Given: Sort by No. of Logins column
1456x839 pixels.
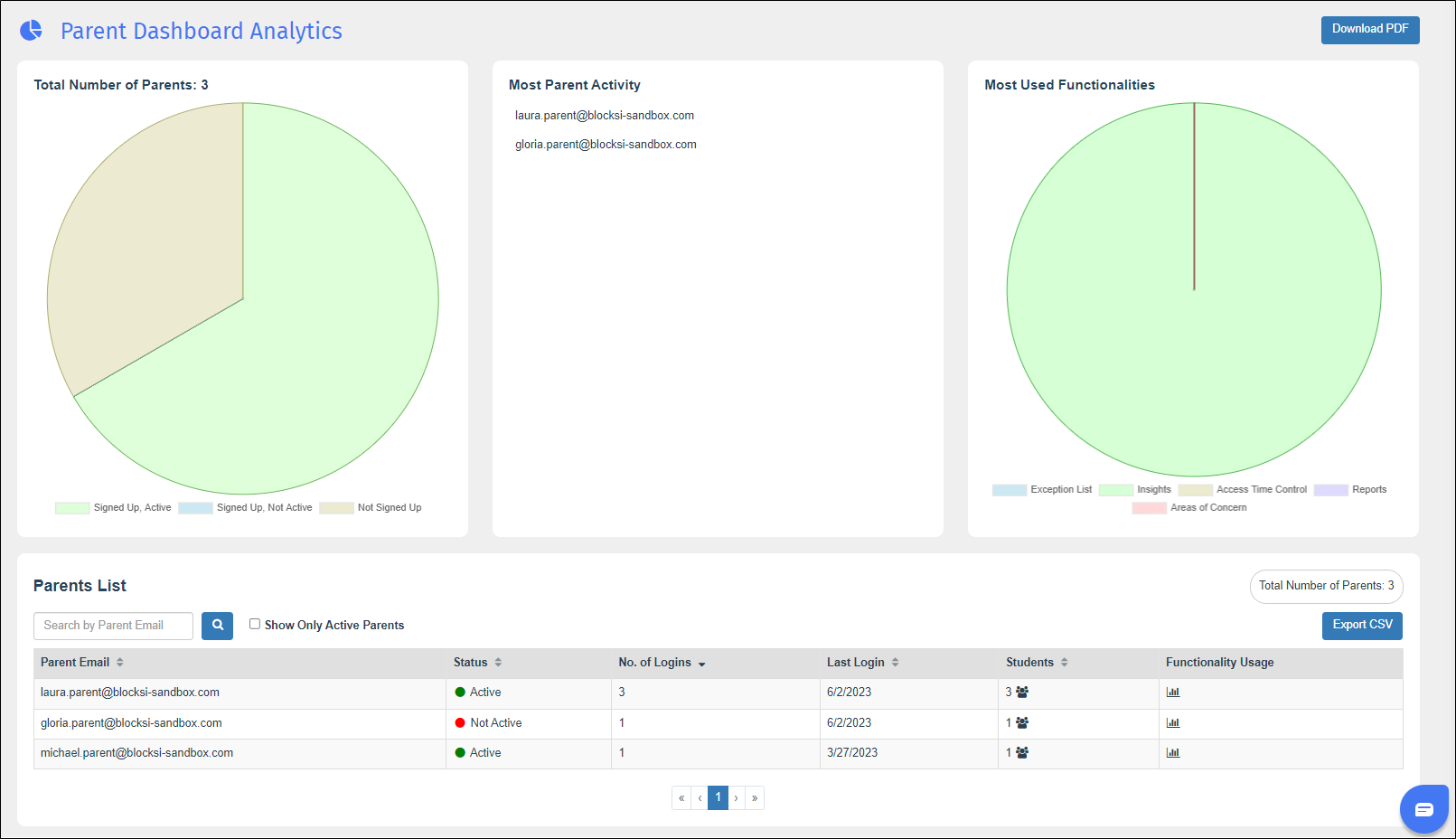Looking at the screenshot, I should click(x=701, y=664).
